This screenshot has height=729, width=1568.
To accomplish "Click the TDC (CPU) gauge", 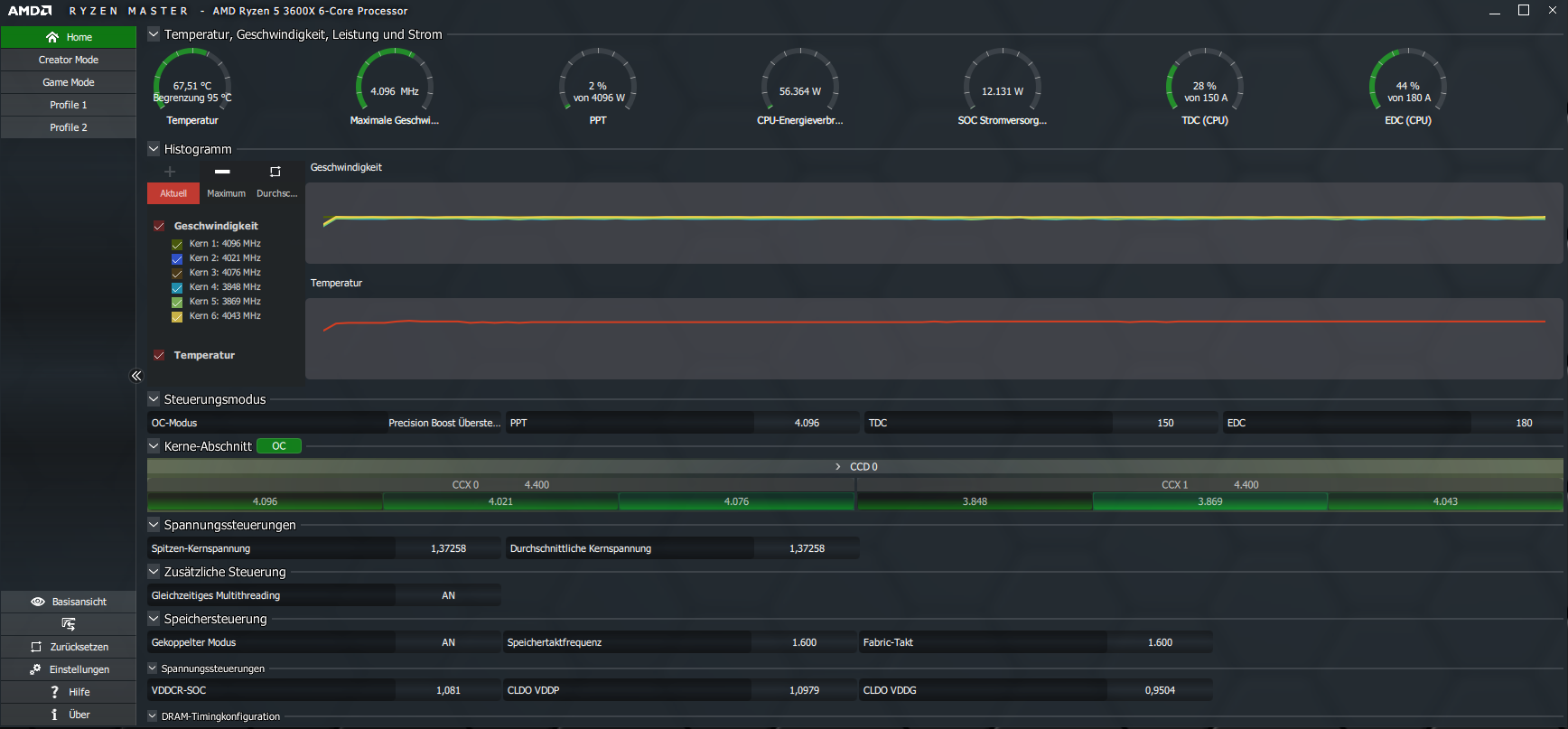I will click(1205, 87).
